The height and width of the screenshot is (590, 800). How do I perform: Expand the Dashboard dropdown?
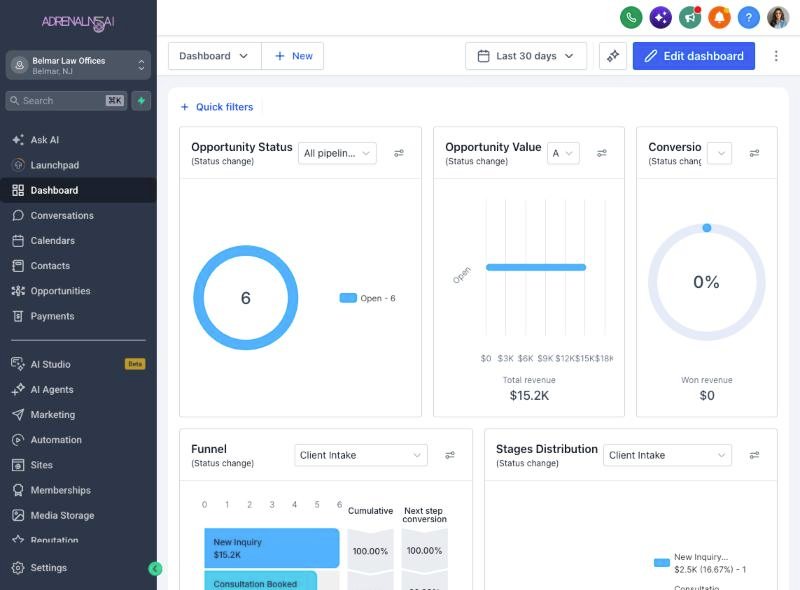[215, 56]
